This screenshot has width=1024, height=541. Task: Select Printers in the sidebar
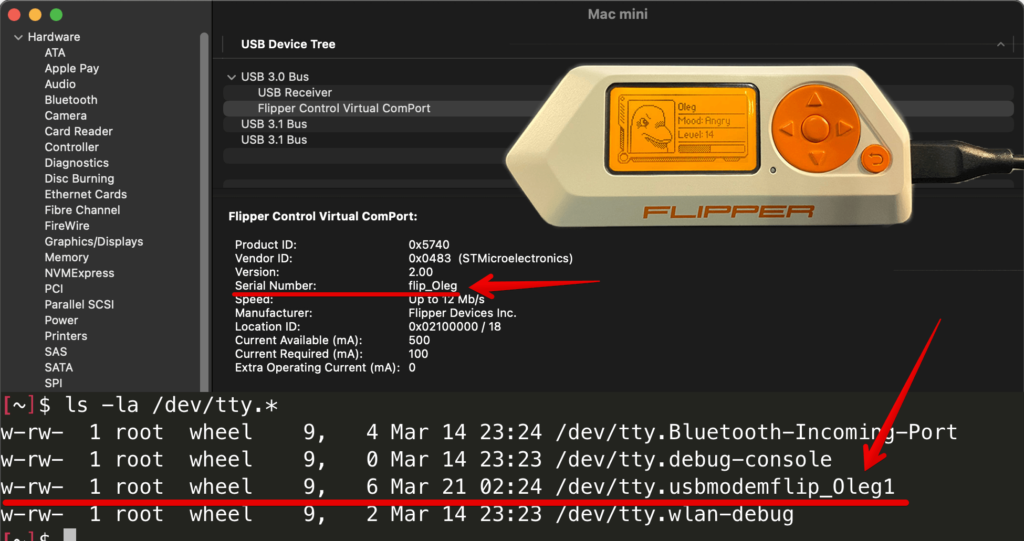pos(65,336)
